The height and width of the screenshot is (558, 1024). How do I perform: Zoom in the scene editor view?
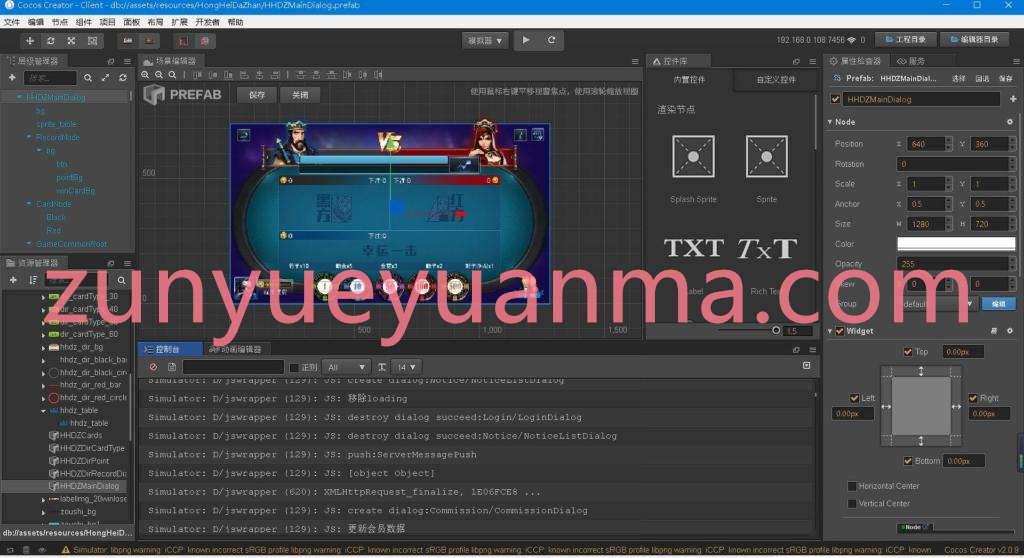pos(145,75)
